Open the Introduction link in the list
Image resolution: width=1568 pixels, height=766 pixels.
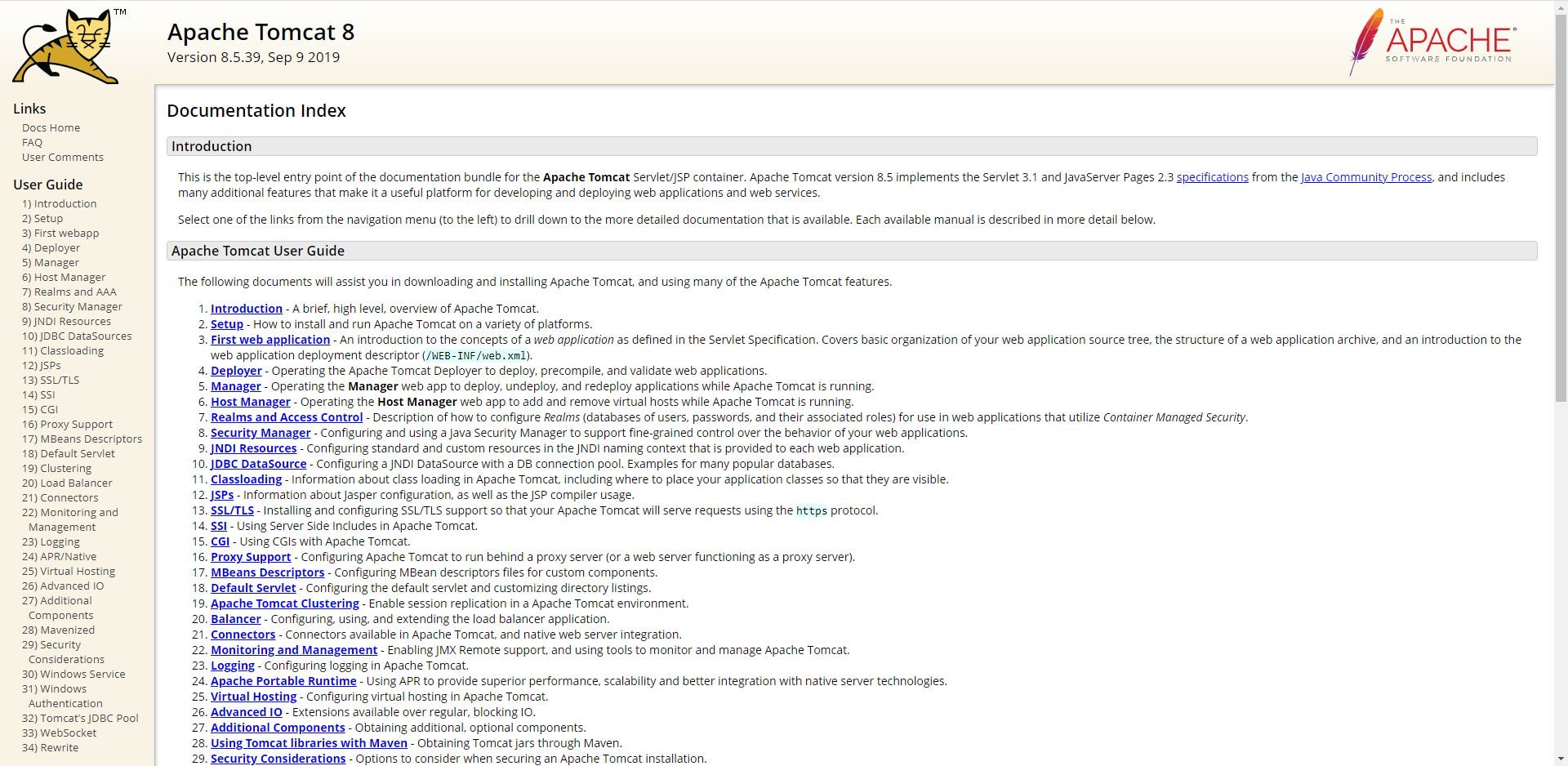(x=247, y=309)
